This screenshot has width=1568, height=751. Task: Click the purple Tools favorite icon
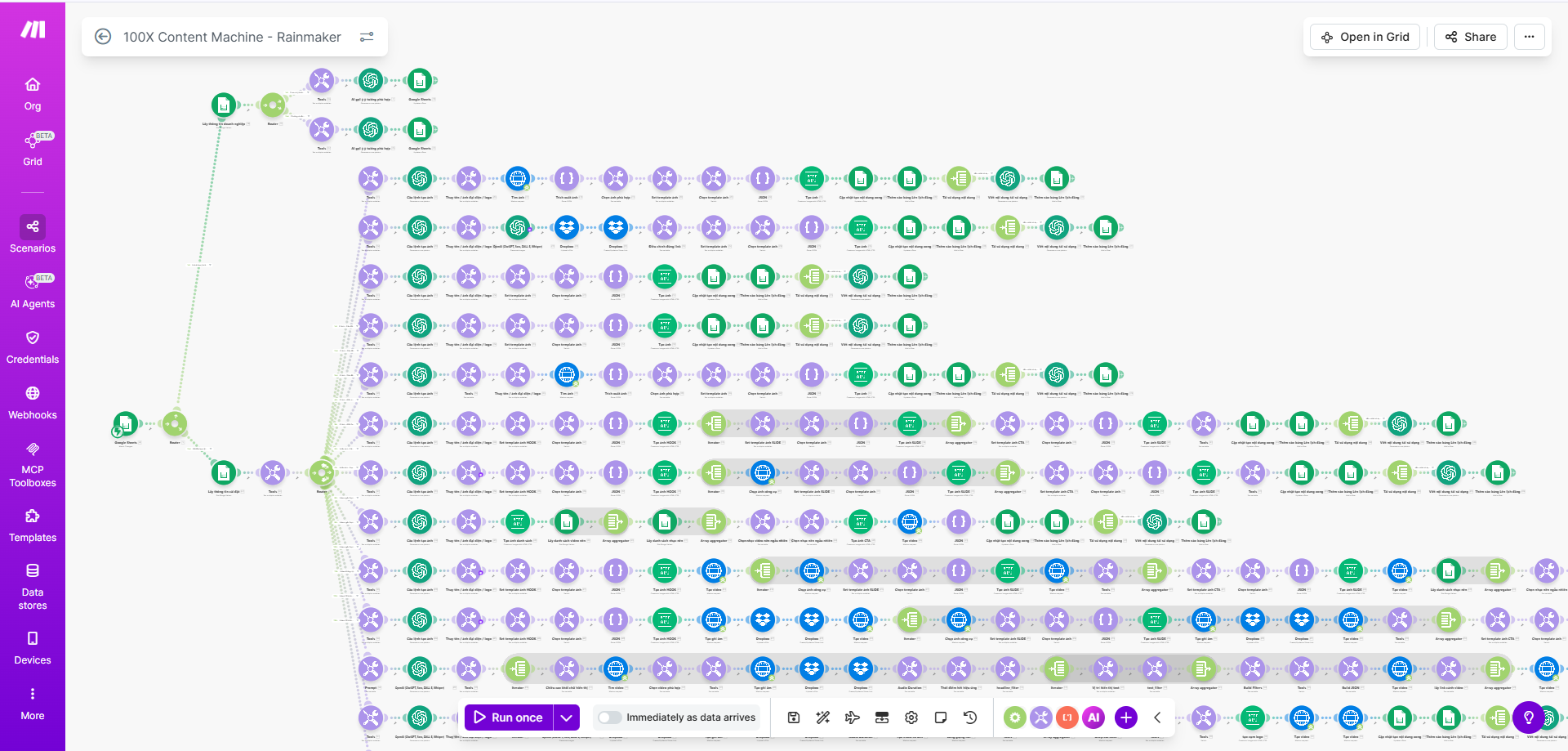[1040, 717]
